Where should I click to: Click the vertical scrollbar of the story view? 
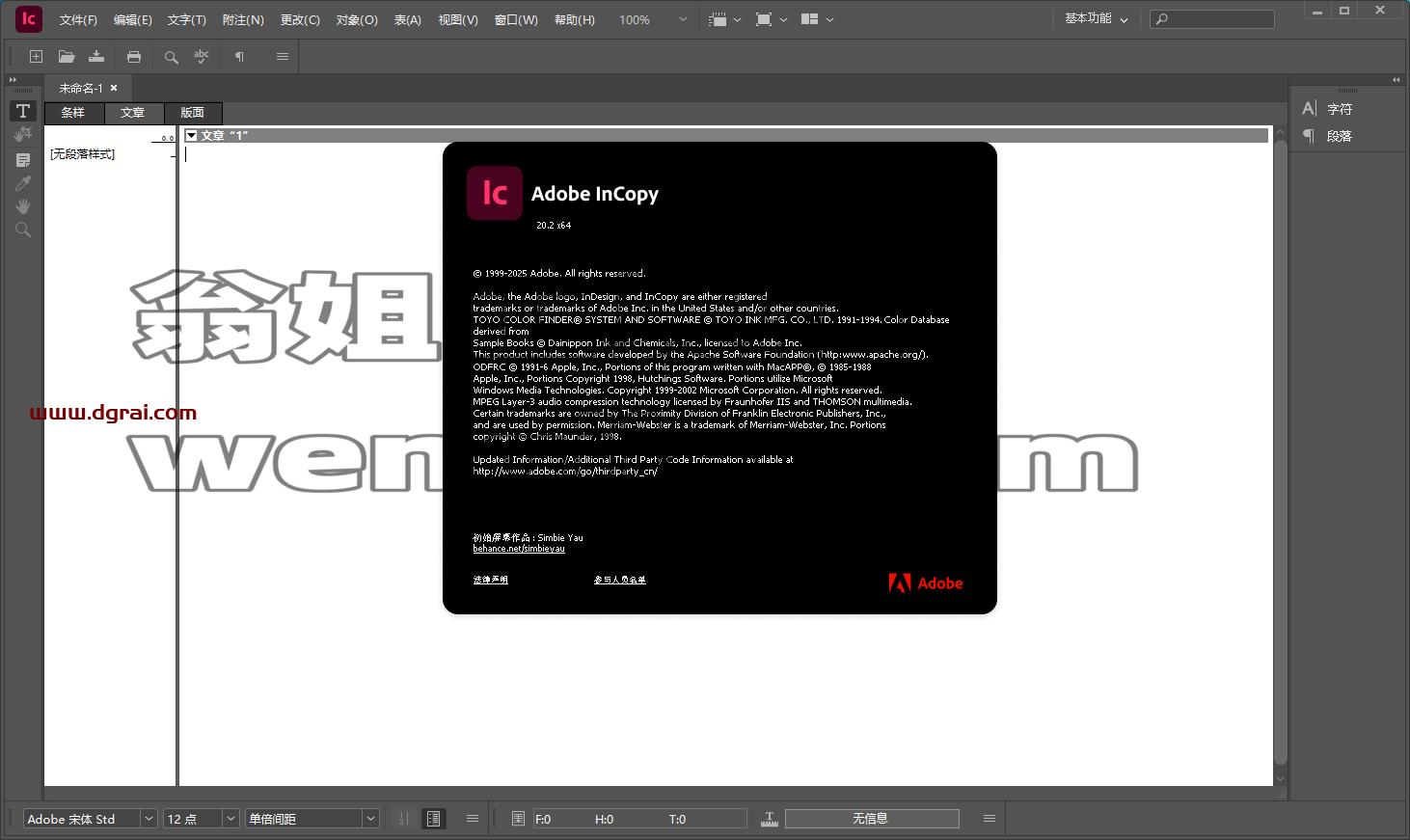click(1281, 453)
